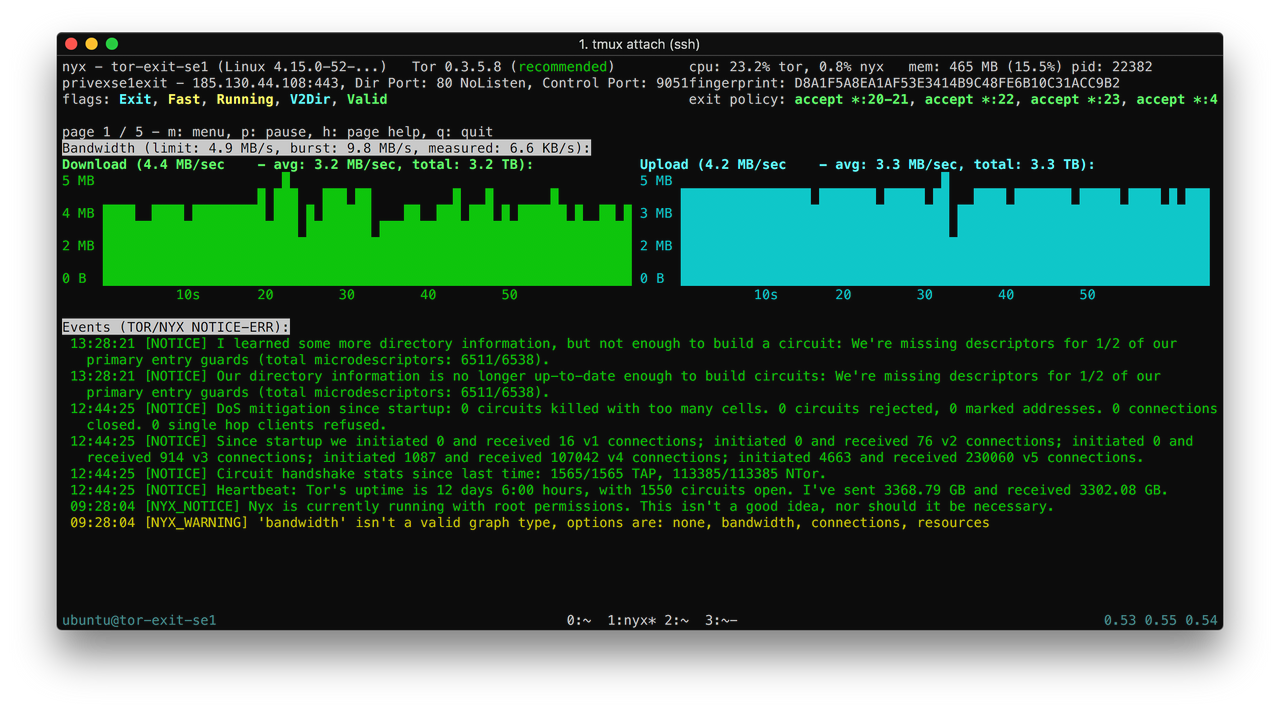Click exit policy 'accept *:23'
Viewport: 1280px width, 711px height.
click(1075, 99)
